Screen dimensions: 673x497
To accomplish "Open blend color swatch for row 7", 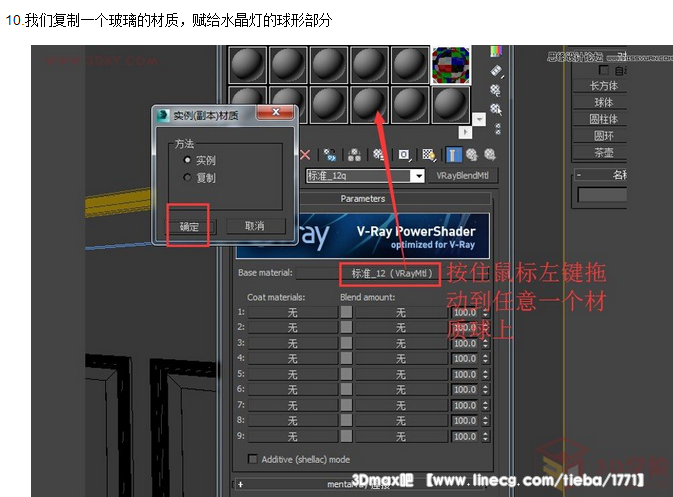I will point(346,405).
